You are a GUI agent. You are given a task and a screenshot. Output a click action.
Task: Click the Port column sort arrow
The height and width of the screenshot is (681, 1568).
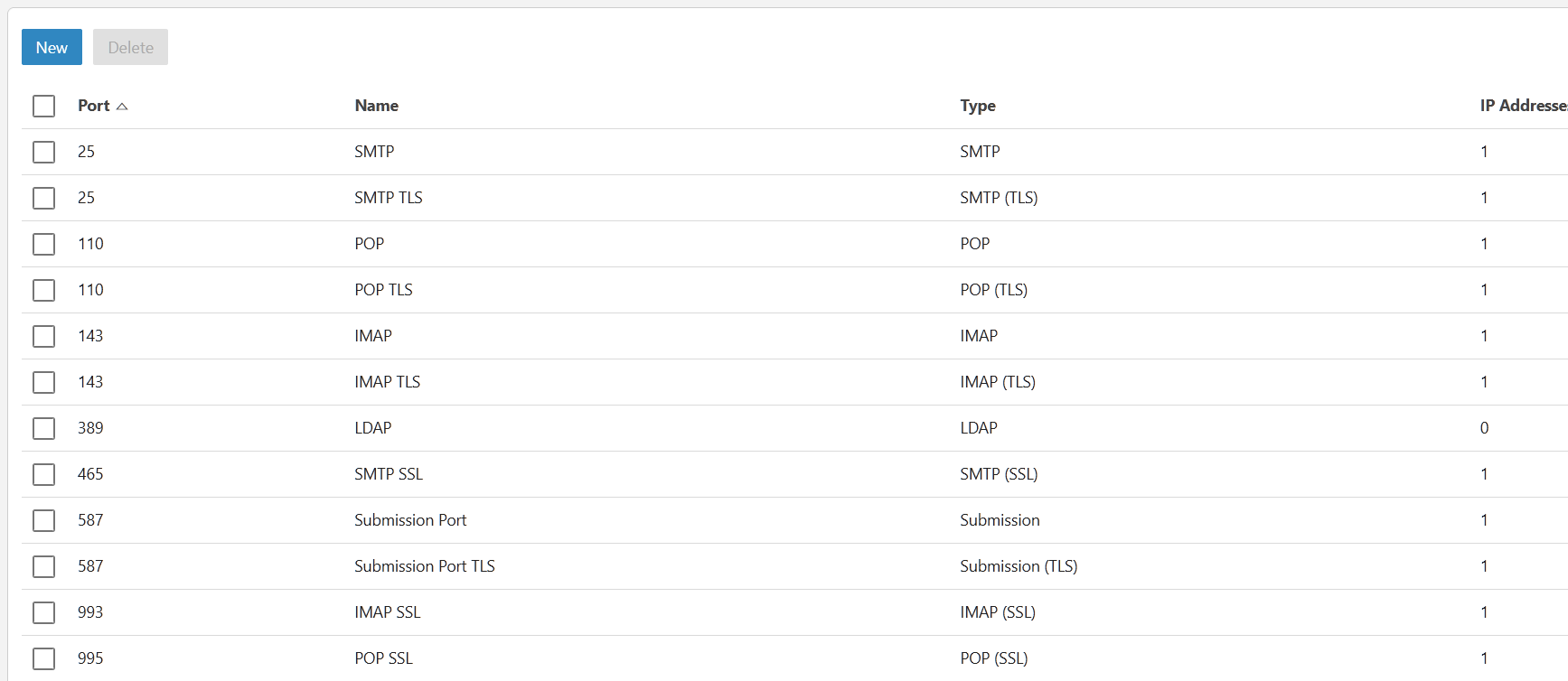122,107
